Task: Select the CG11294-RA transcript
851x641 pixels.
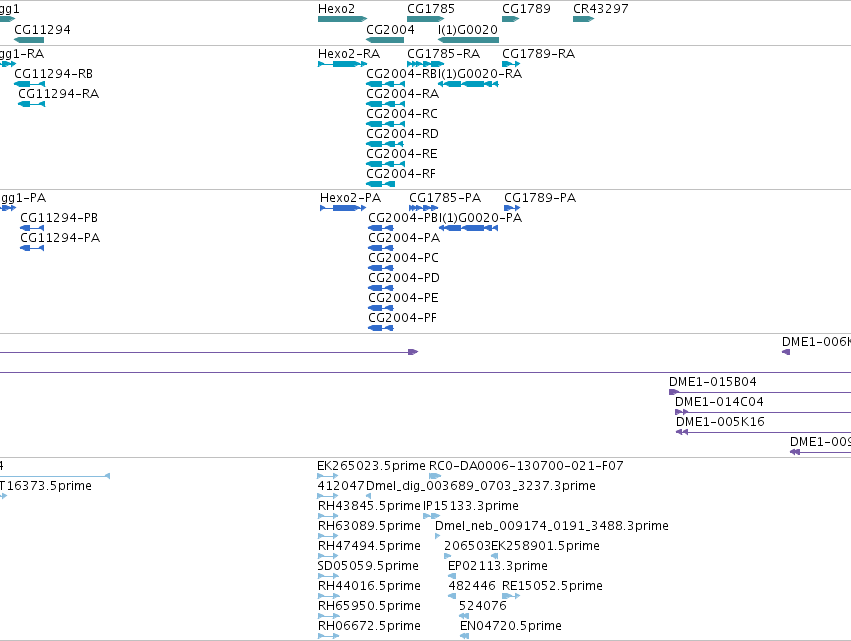Action: [x=31, y=104]
